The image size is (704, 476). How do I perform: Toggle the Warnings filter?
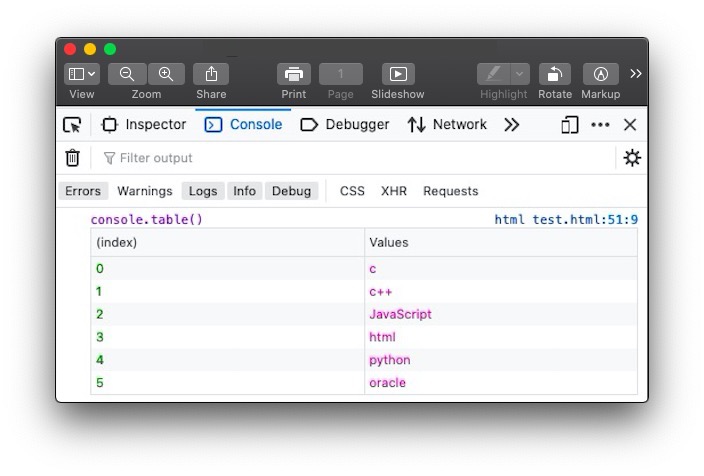pyautogui.click(x=145, y=191)
